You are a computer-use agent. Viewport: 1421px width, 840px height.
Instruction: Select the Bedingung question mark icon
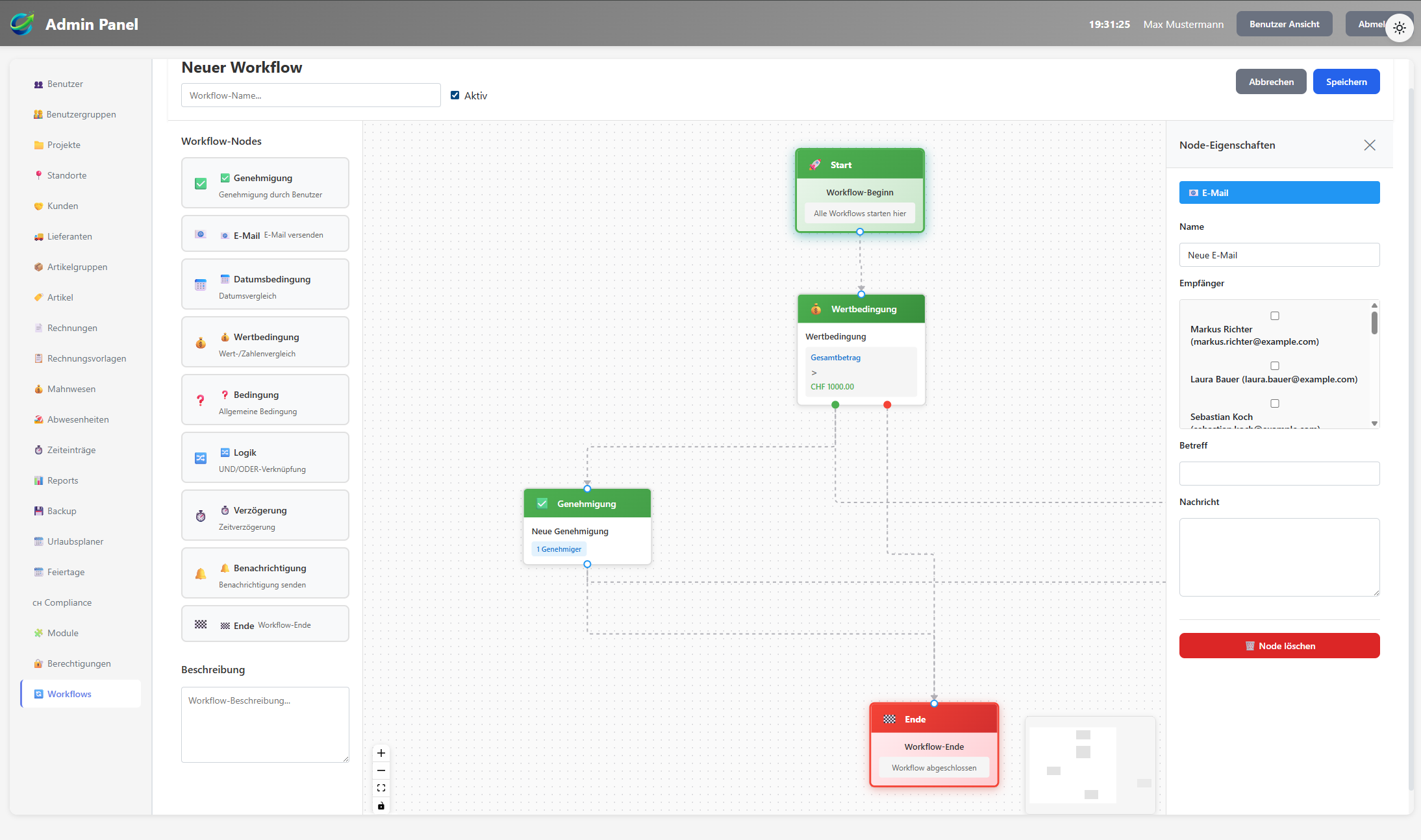(x=201, y=400)
